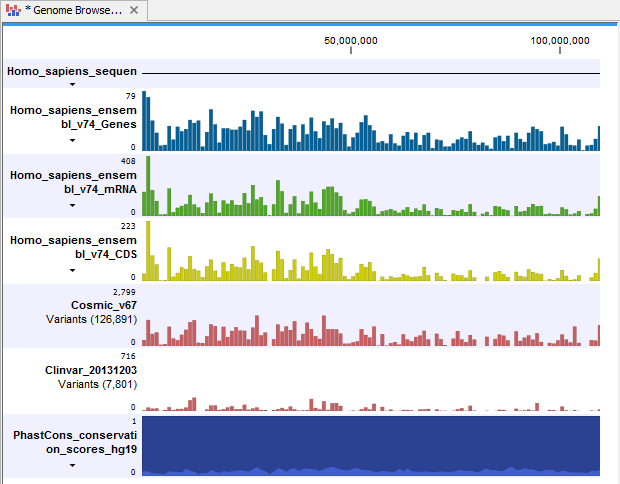The image size is (620, 484).
Task: Select the Genome Browser tab title
Action: click(x=75, y=11)
